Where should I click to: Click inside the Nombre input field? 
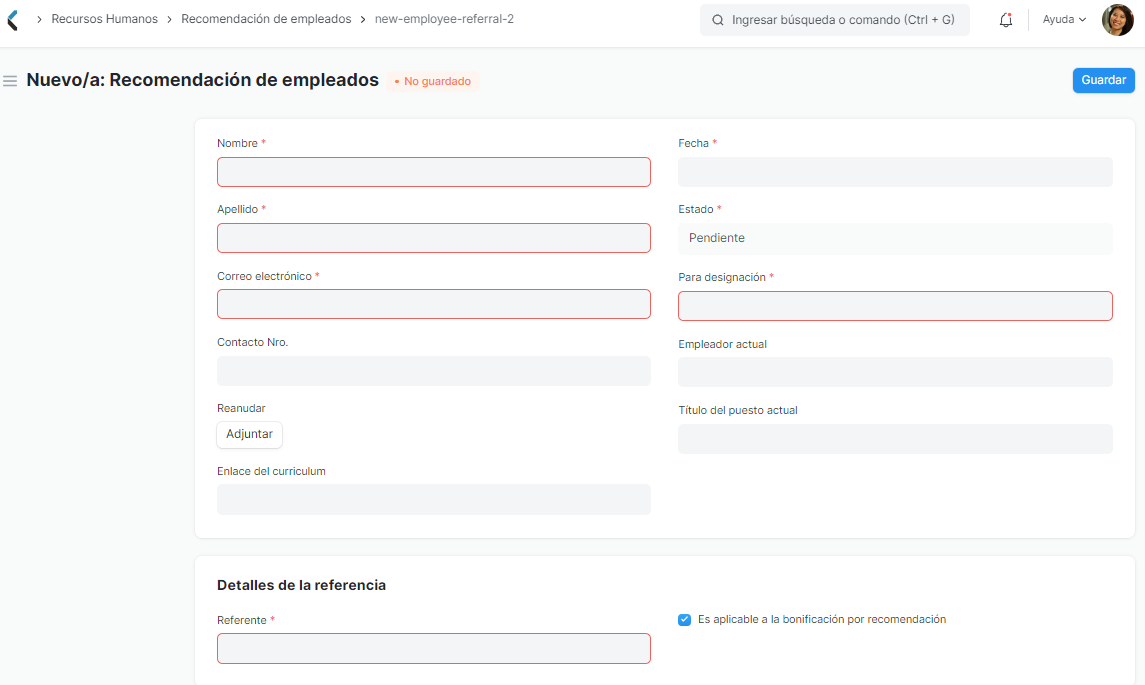tap(433, 171)
